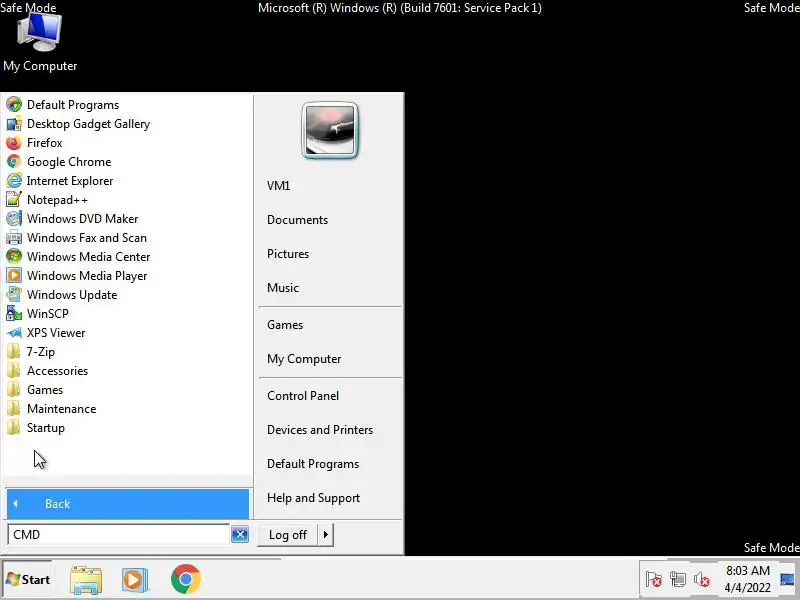
Task: Open XPS Viewer icon
Action: [14, 333]
